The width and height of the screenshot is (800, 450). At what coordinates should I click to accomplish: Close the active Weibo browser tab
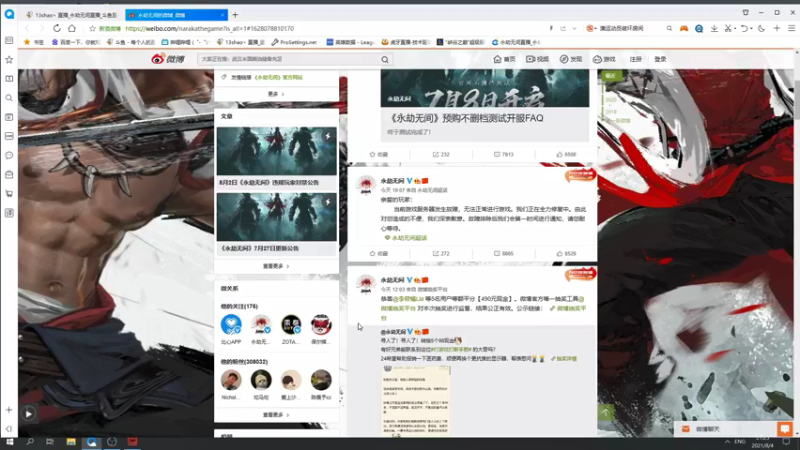222,15
